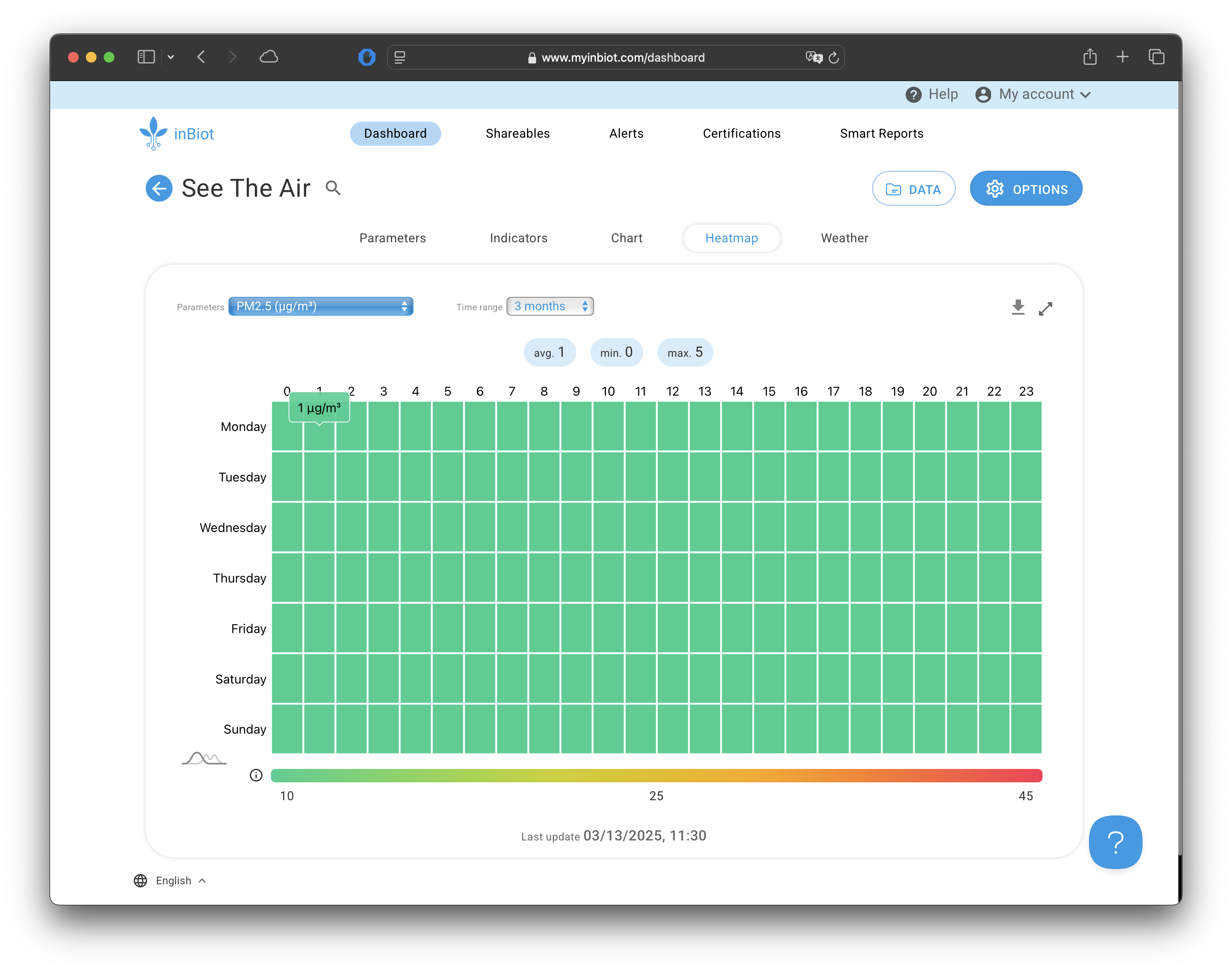Switch to the Weather tab
Screen dimensions: 1232x971
pyautogui.click(x=844, y=238)
